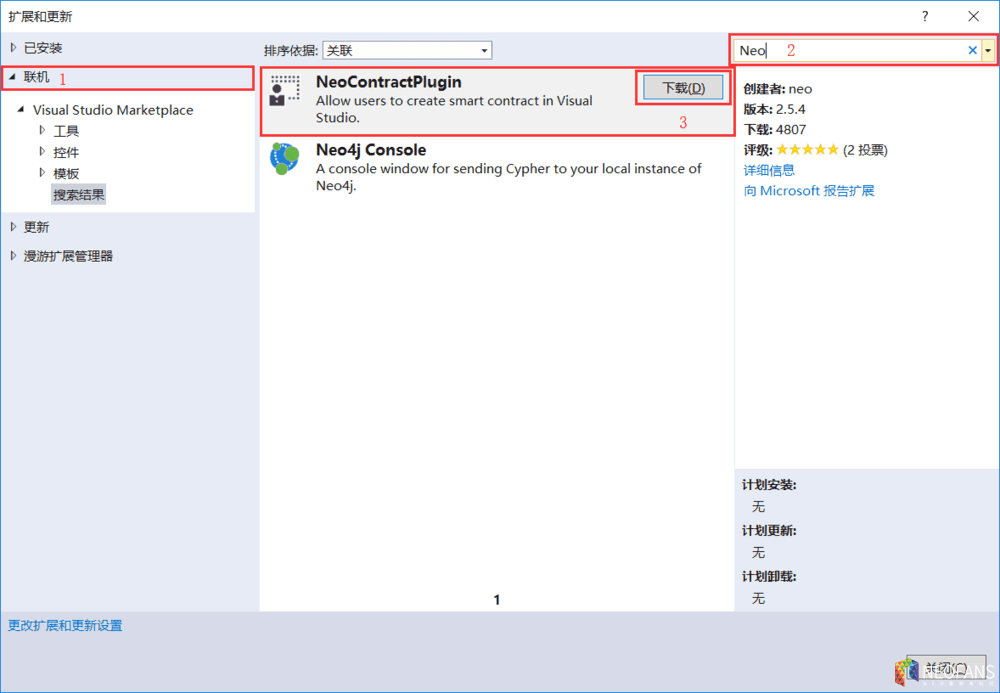Viewport: 1000px width, 693px height.
Task: Close the Extensions and Updates dialog
Action: (x=973, y=17)
